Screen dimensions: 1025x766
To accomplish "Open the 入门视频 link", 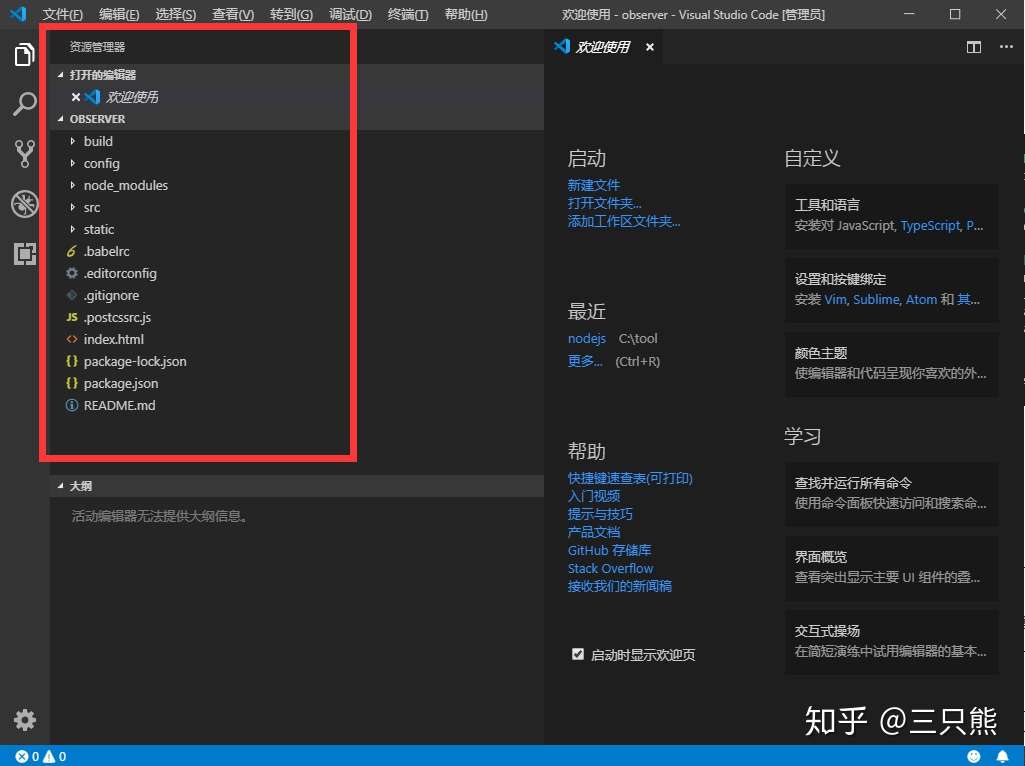I will (x=594, y=496).
